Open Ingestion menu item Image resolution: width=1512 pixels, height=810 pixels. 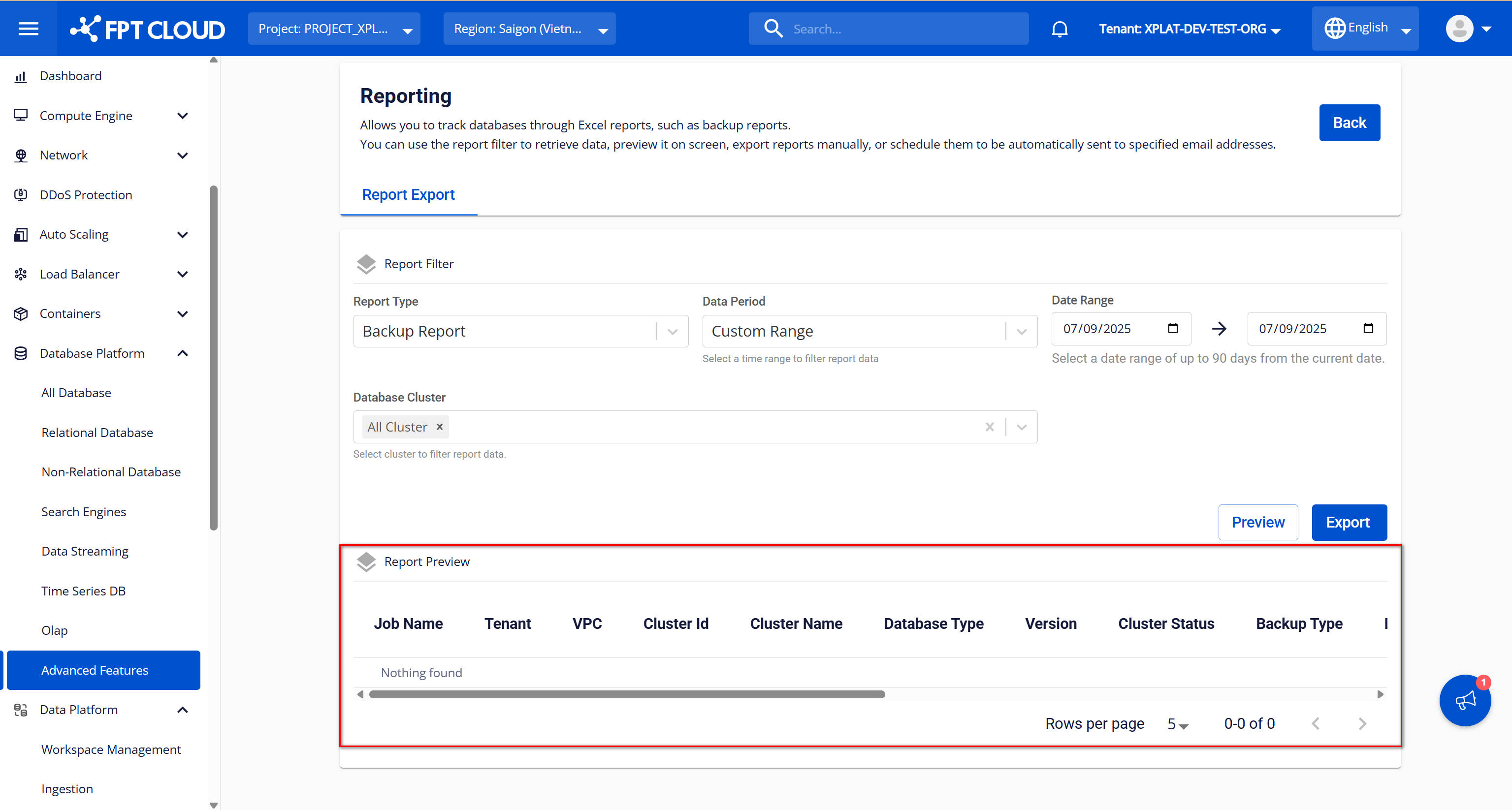(67, 789)
